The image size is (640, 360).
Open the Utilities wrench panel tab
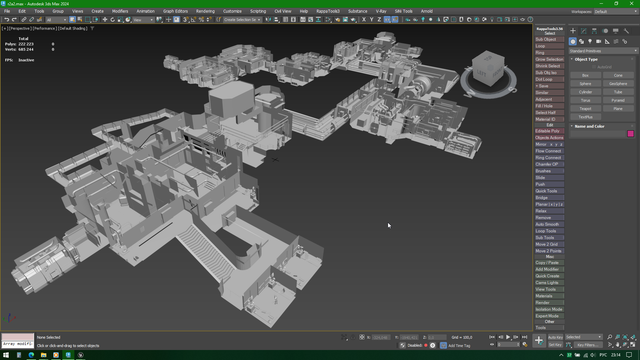coord(627,31)
